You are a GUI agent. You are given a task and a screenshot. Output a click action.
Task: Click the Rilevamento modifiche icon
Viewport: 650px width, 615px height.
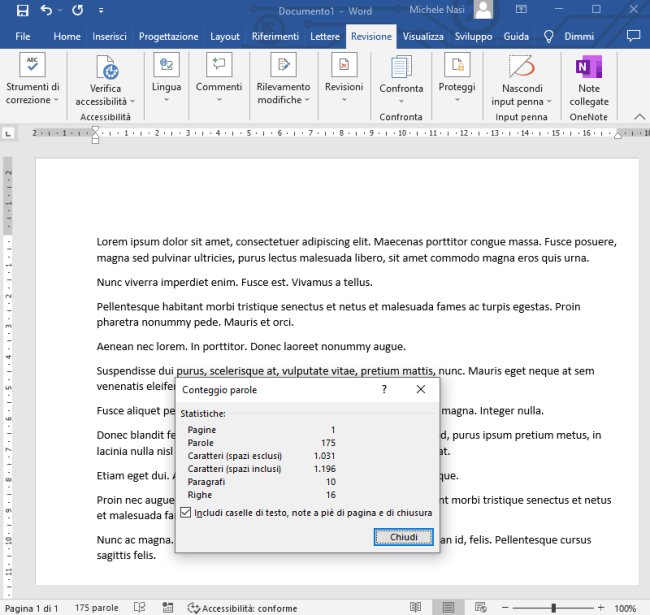pos(284,65)
